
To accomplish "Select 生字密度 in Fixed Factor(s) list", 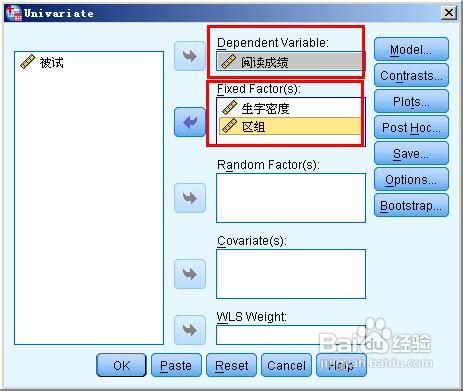I will click(x=289, y=108).
